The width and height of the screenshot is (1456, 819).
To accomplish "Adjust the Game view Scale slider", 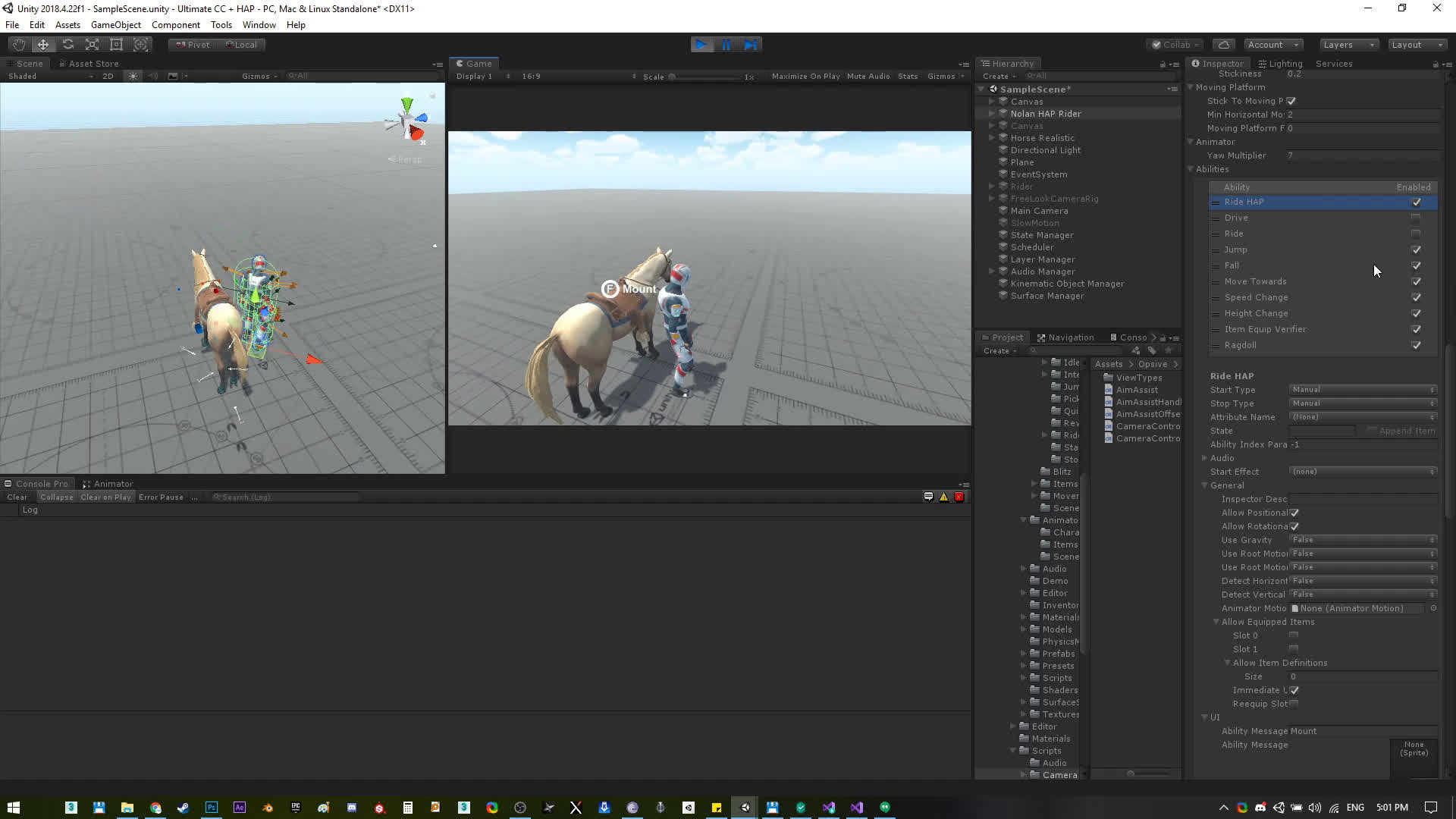I will (x=673, y=77).
